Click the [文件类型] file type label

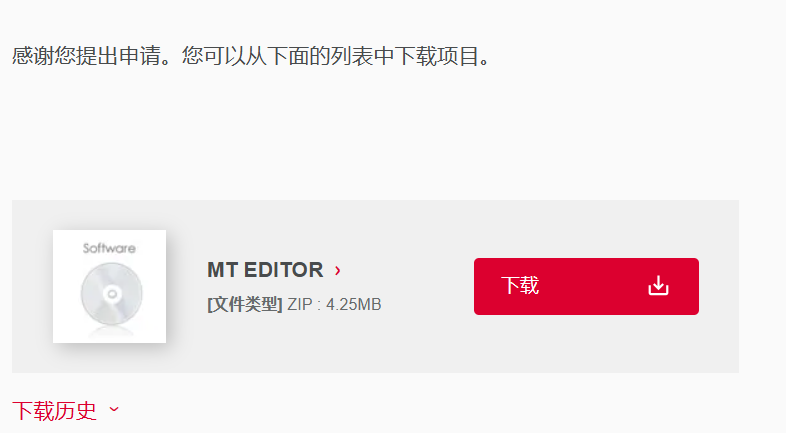click(245, 304)
